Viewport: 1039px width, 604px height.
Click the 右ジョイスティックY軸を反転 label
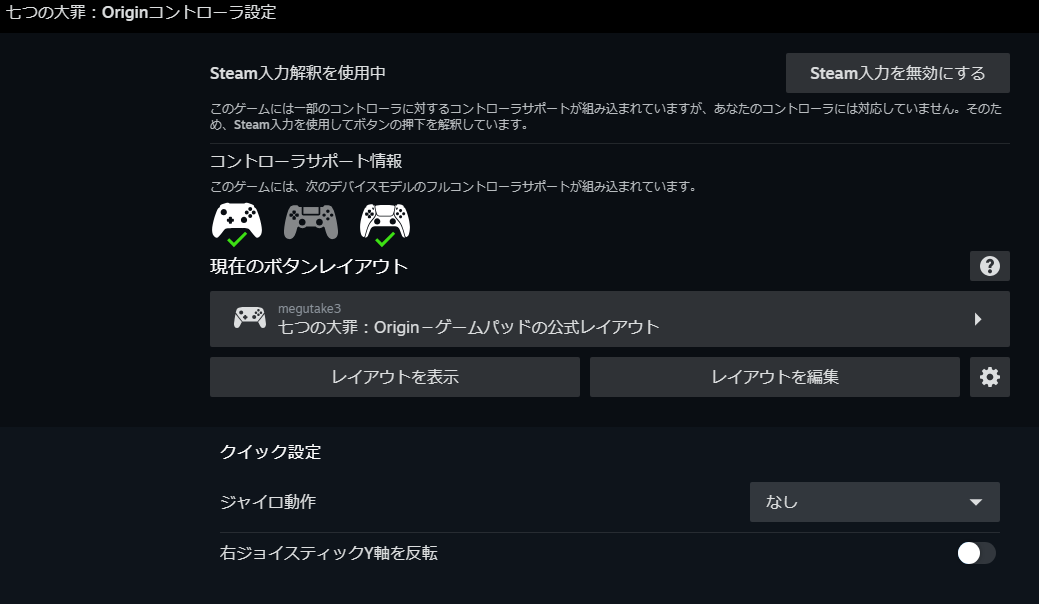[329, 553]
